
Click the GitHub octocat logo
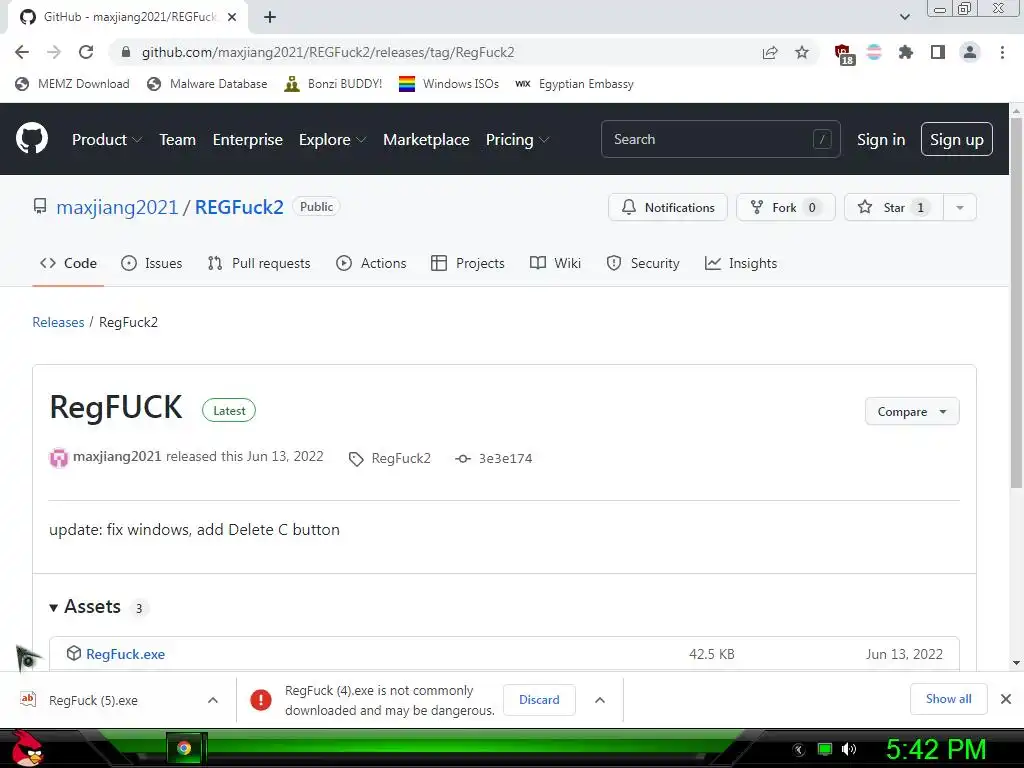click(31, 138)
